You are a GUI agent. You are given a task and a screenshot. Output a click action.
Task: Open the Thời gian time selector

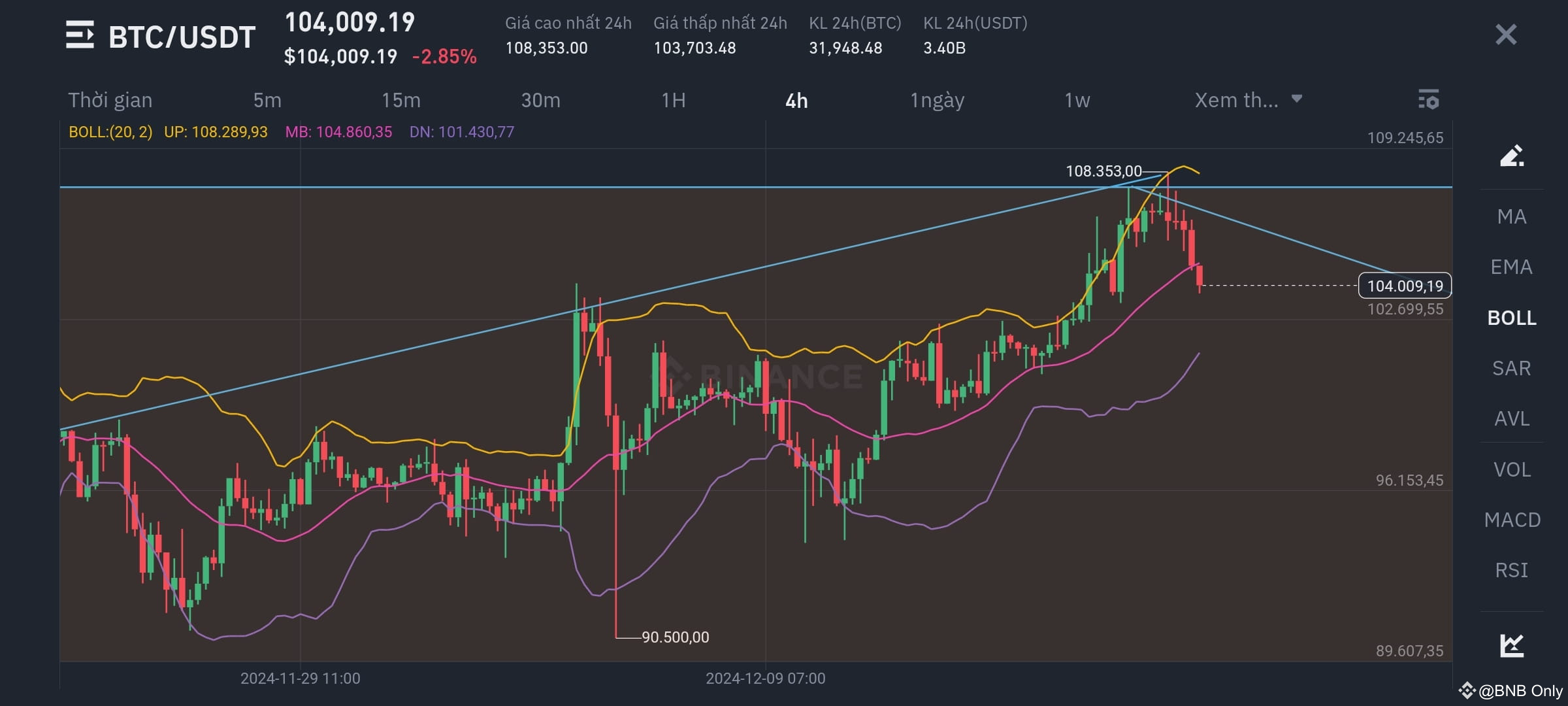(110, 100)
